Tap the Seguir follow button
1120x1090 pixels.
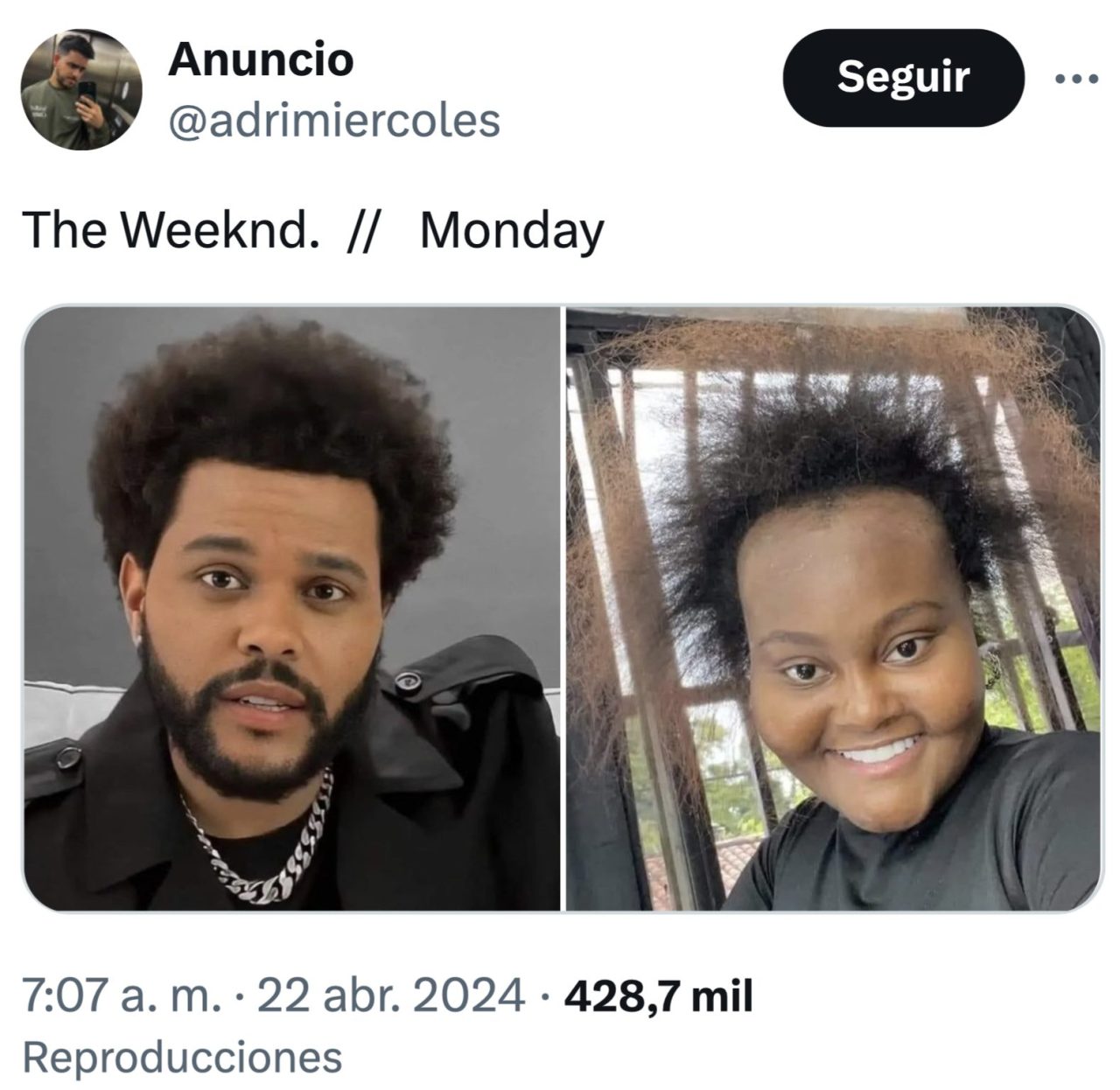pyautogui.click(x=902, y=78)
